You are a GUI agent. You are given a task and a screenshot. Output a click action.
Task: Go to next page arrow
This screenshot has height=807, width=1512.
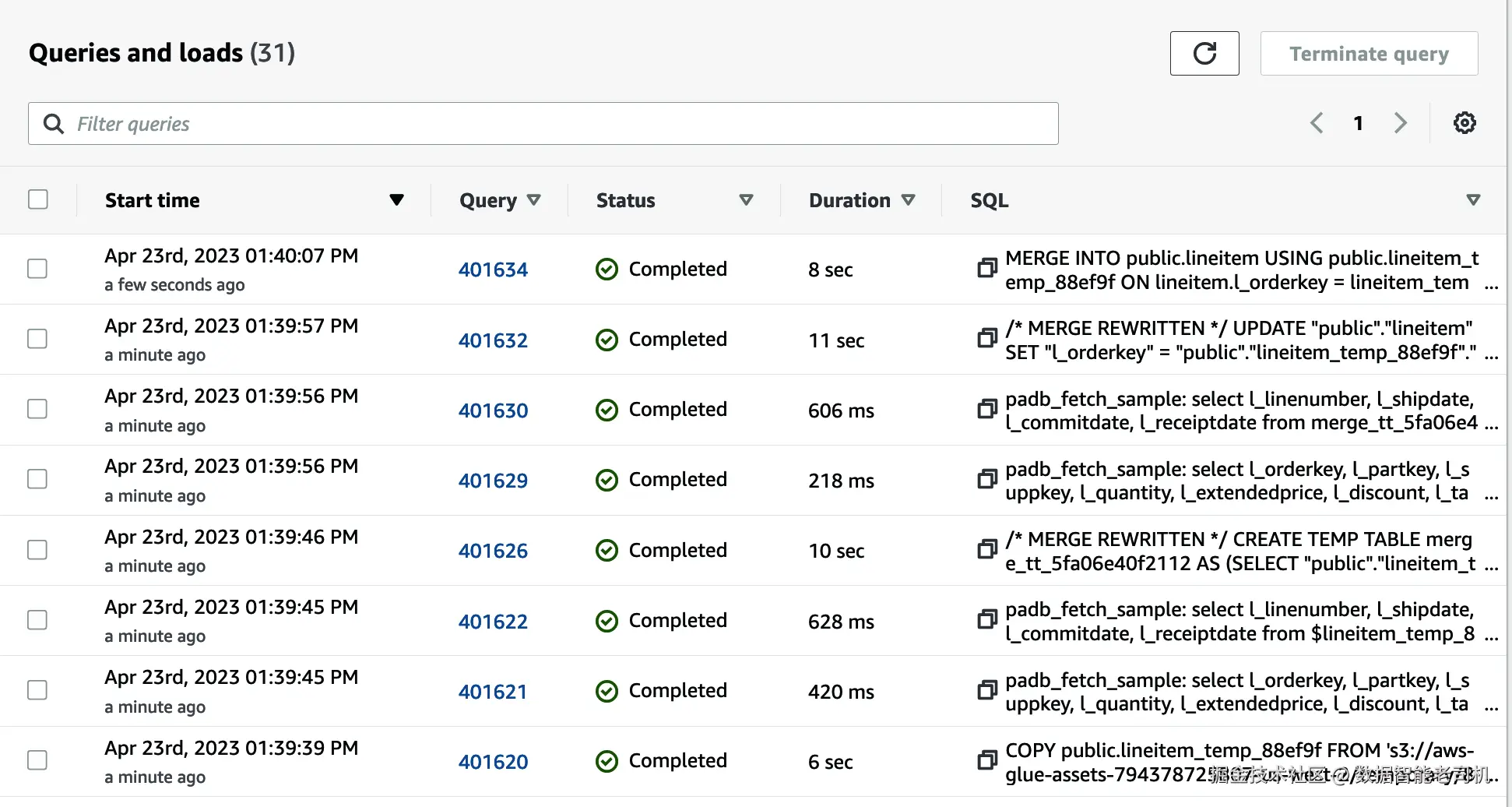pyautogui.click(x=1401, y=123)
